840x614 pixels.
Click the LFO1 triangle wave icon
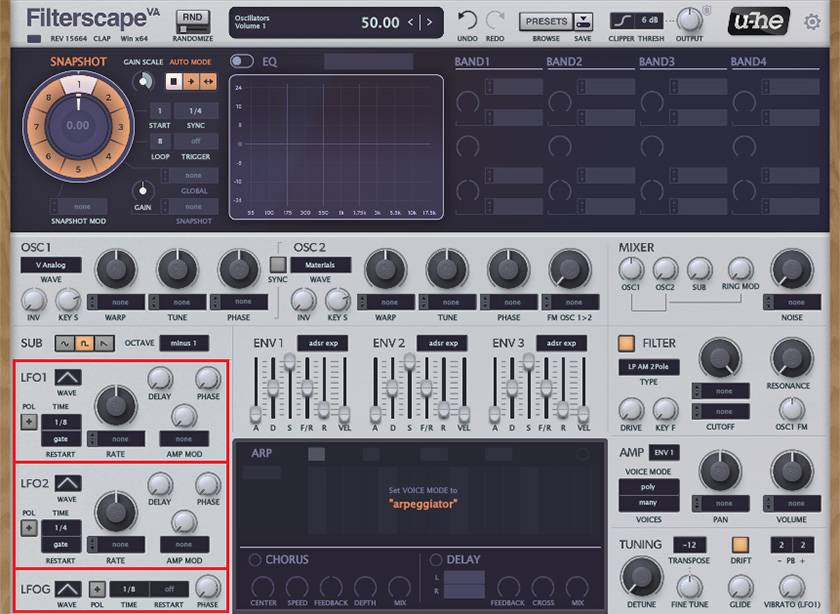click(x=68, y=377)
